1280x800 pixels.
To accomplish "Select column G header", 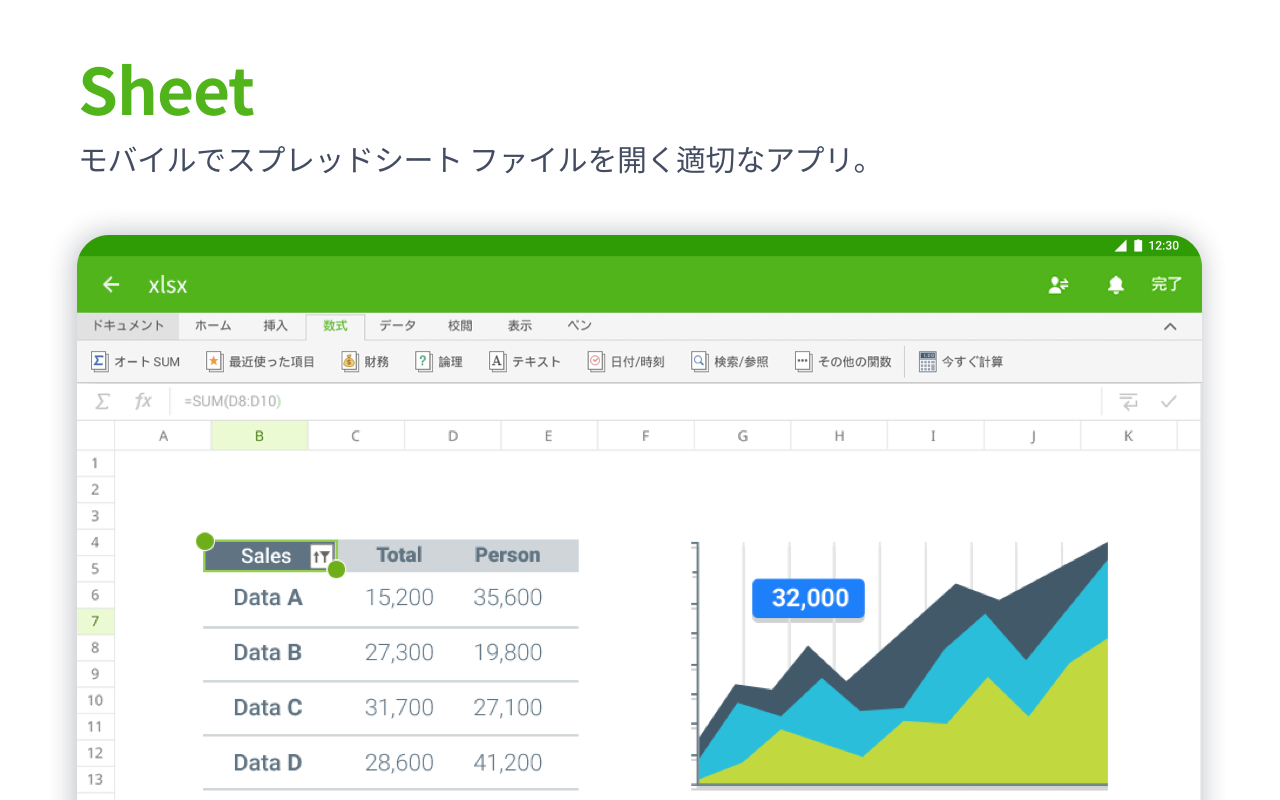I will tap(743, 436).
